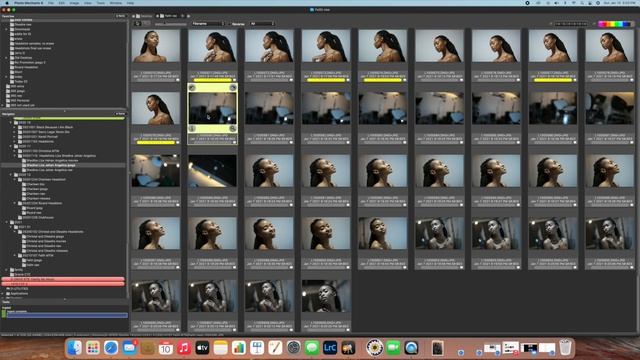The image size is (640, 360).
Task: Open Wi-Fi status icon in menu bar
Action: pyautogui.click(x=573, y=3)
